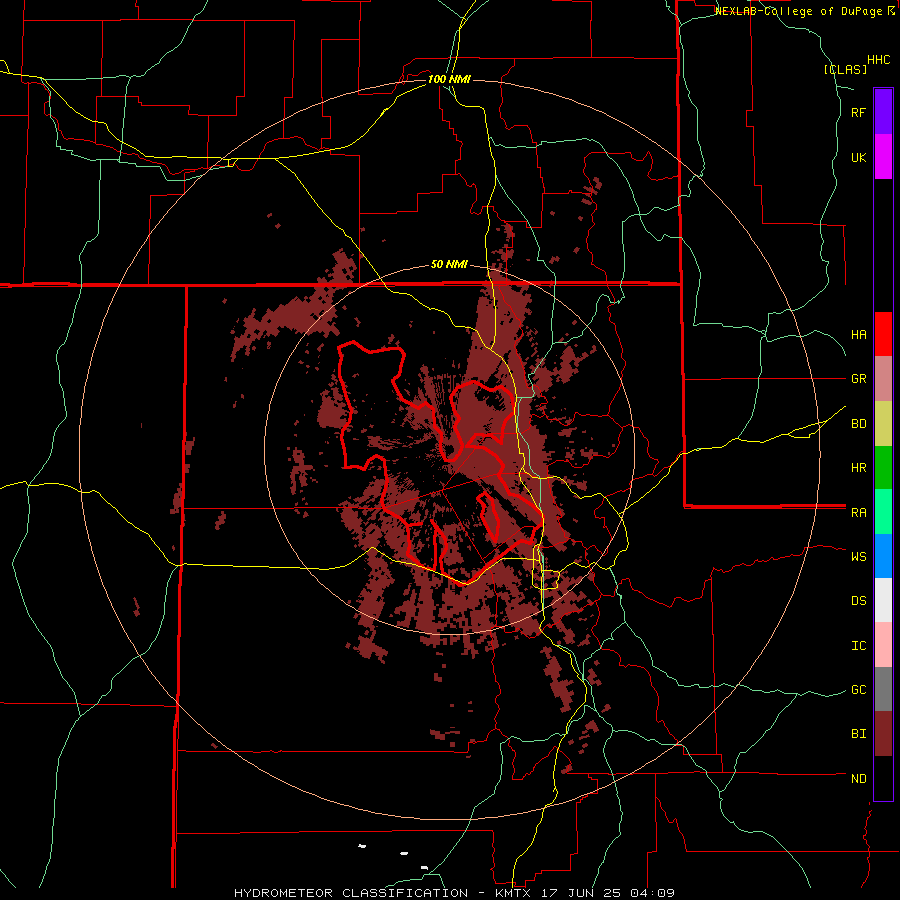Click the gray GC color swatch
Screen dimensions: 900x900
[883, 689]
